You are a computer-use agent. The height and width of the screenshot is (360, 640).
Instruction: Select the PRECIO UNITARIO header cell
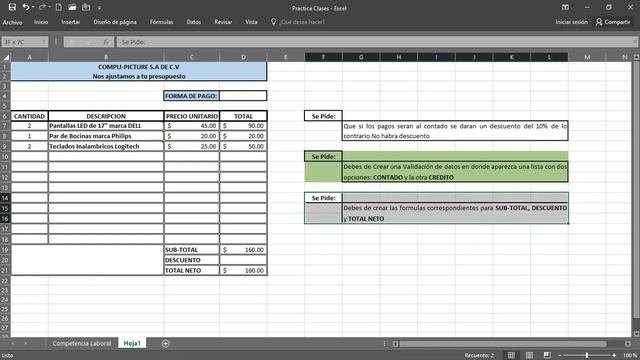[191, 116]
